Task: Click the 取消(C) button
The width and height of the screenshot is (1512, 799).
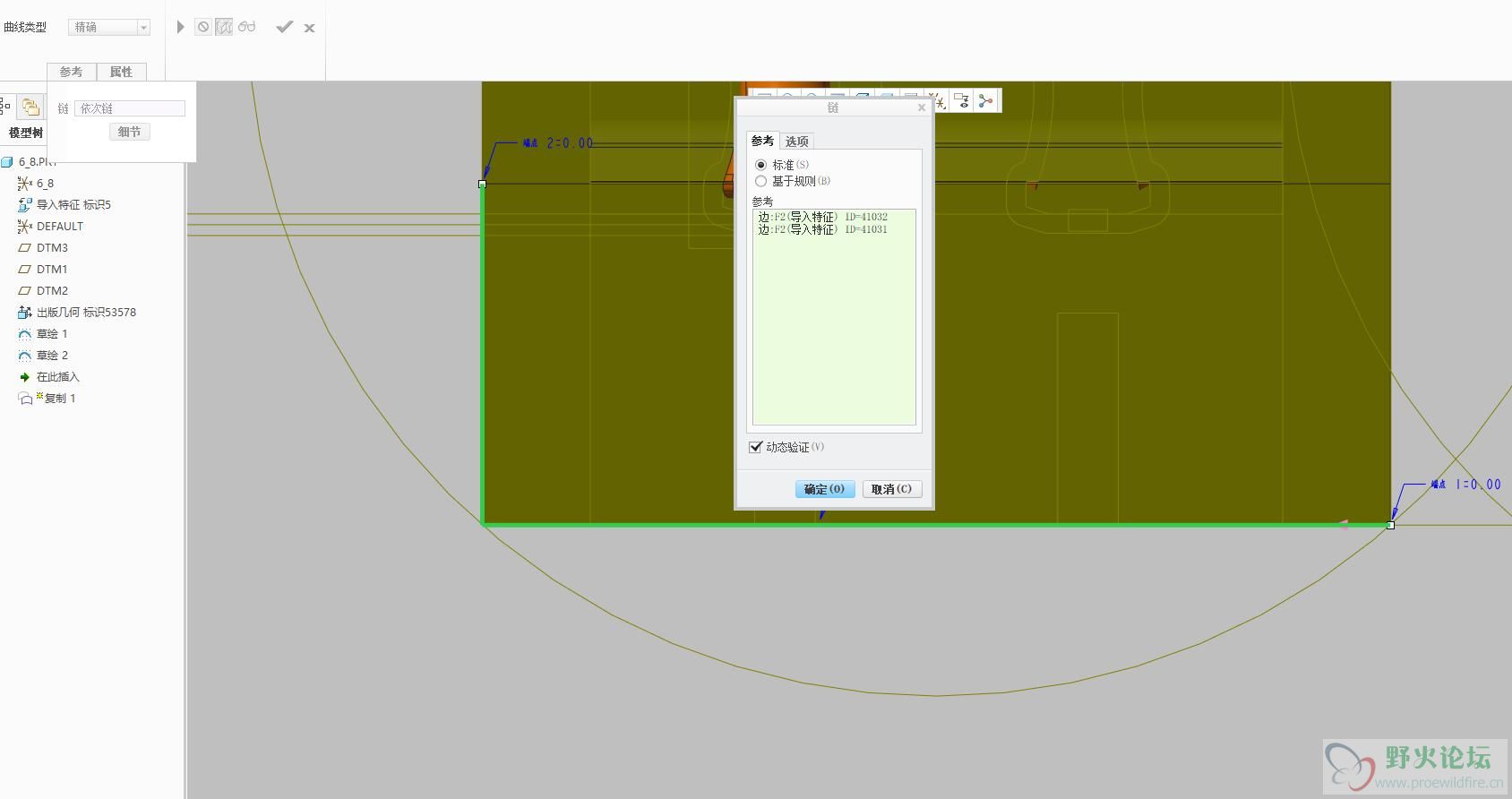Action: (892, 489)
